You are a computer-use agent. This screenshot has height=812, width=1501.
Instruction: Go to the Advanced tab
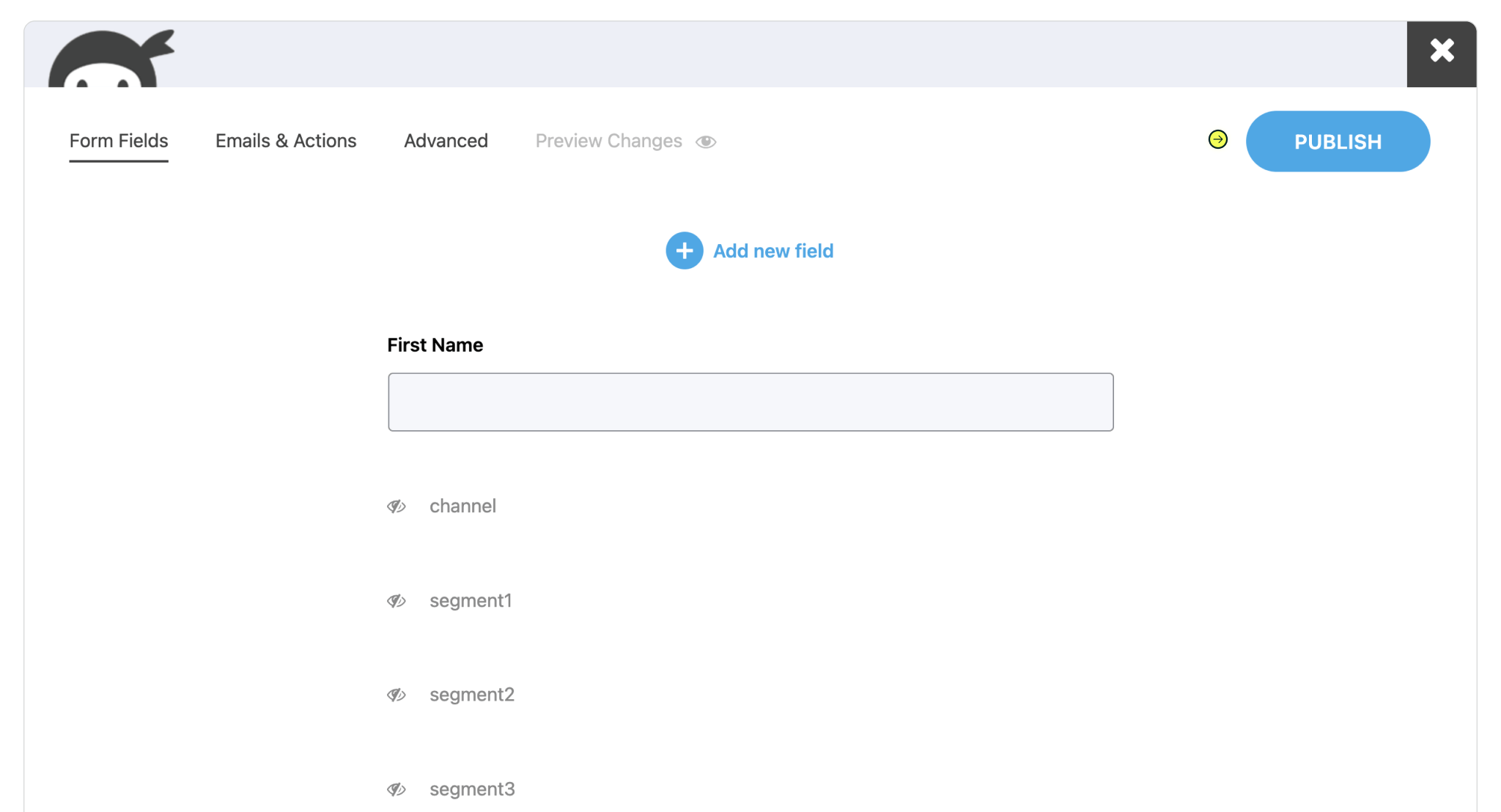446,141
